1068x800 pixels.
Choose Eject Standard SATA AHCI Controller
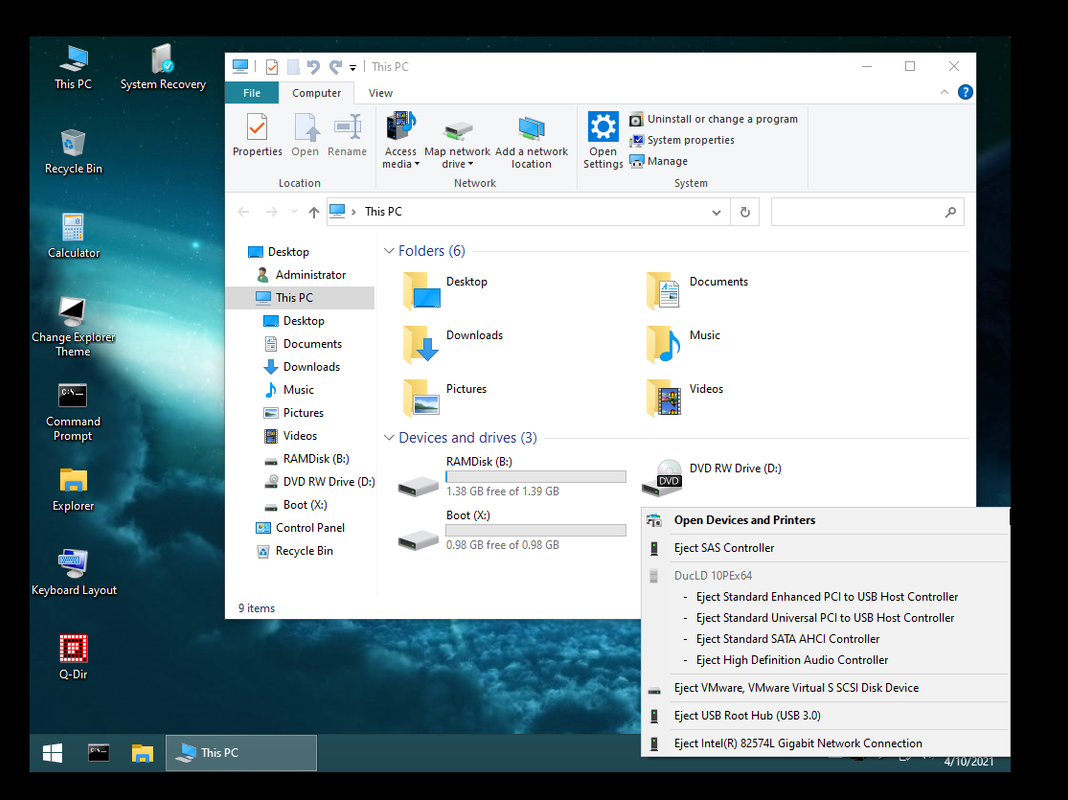787,639
